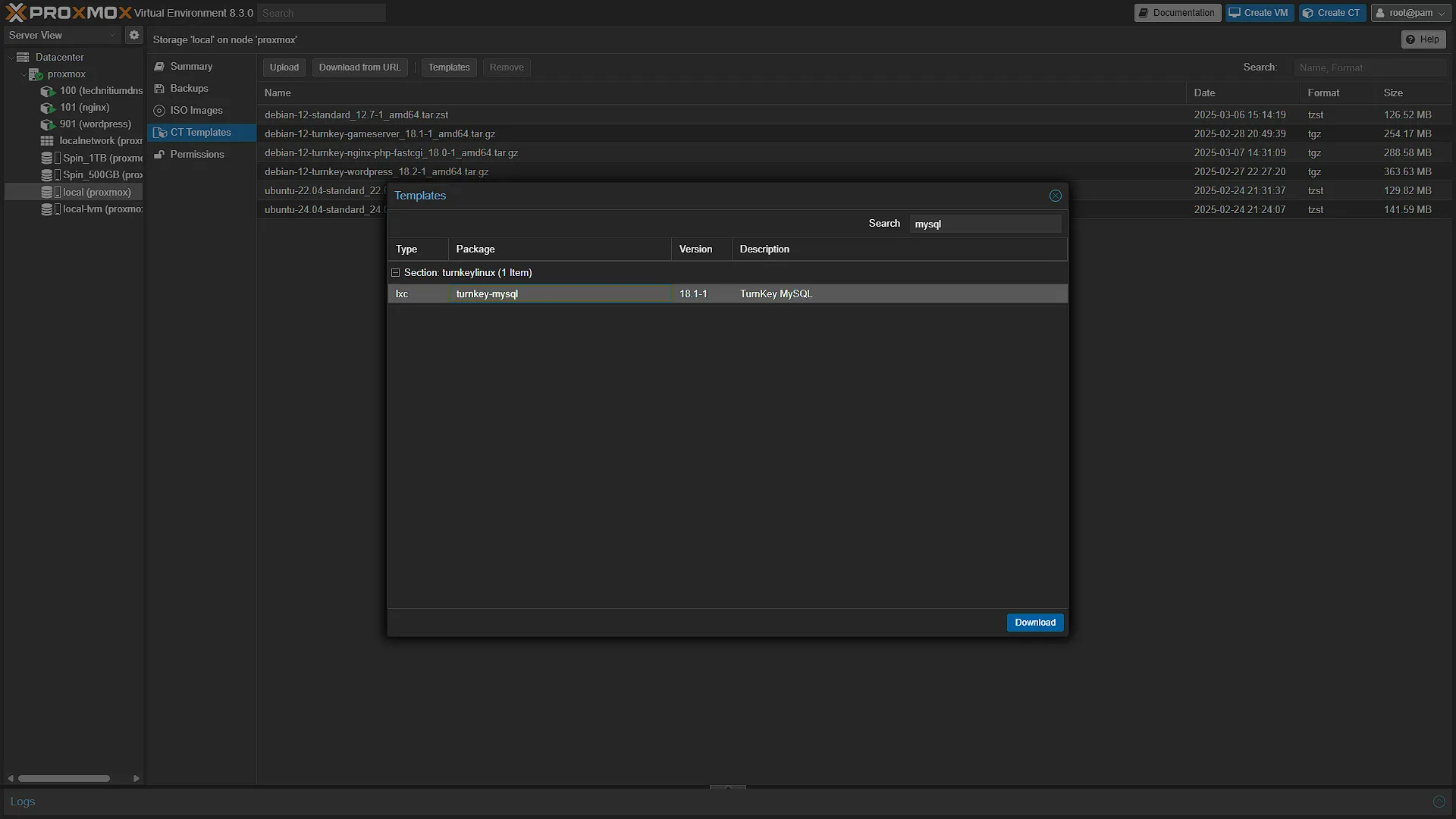Click the proxmox node icon
Viewport: 1456px width, 819px height.
click(36, 74)
